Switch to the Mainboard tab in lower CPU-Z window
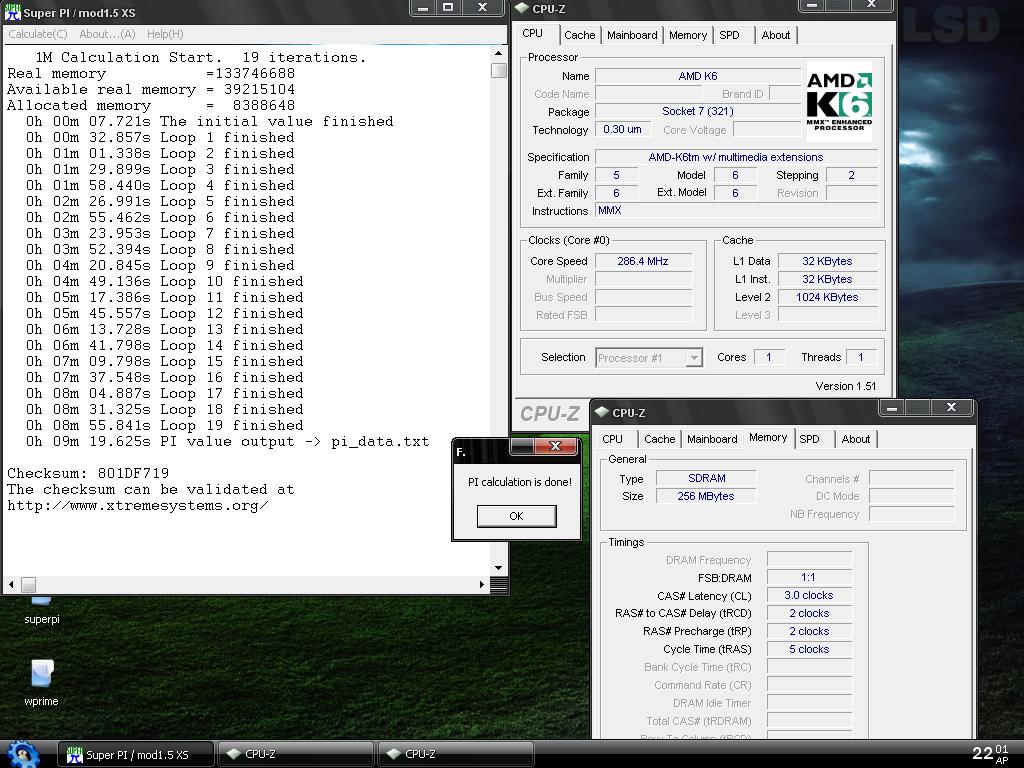The height and width of the screenshot is (768, 1024). [x=712, y=439]
